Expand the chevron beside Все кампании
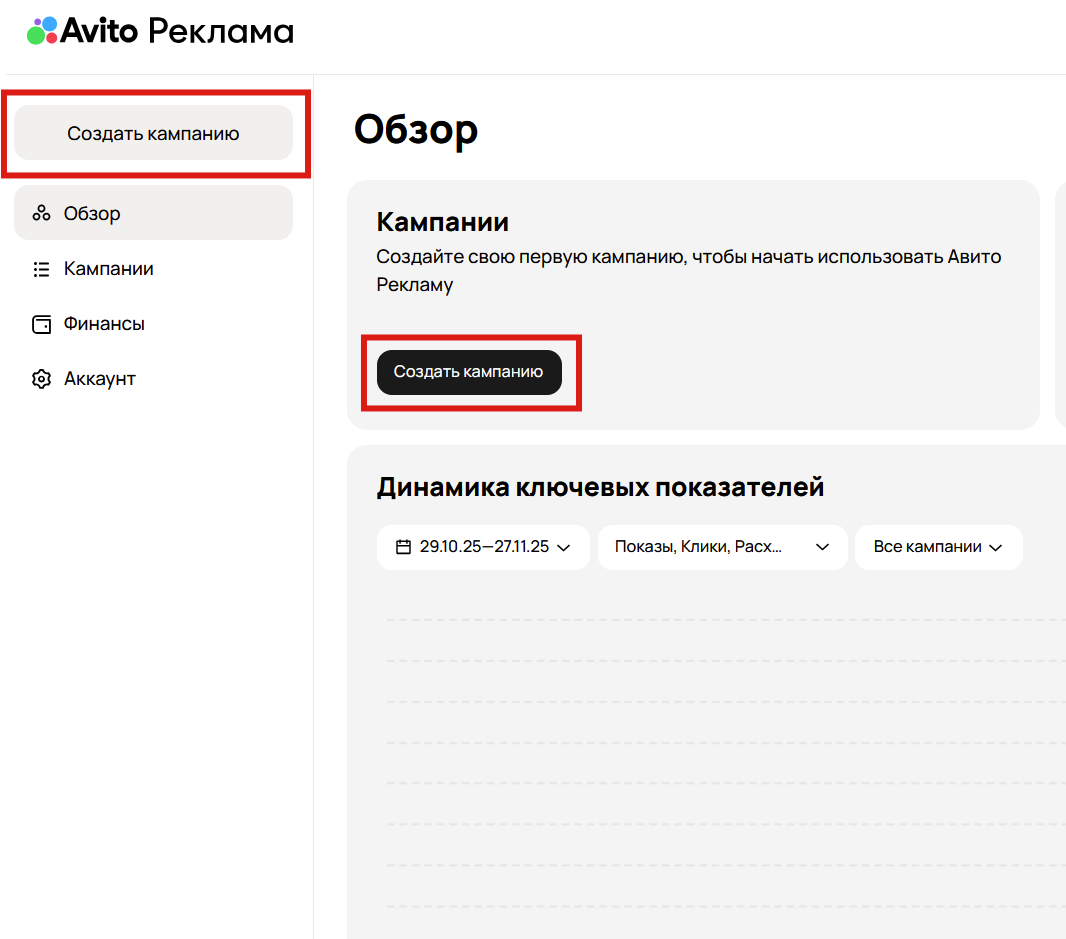The width and height of the screenshot is (1066, 939). tap(996, 547)
